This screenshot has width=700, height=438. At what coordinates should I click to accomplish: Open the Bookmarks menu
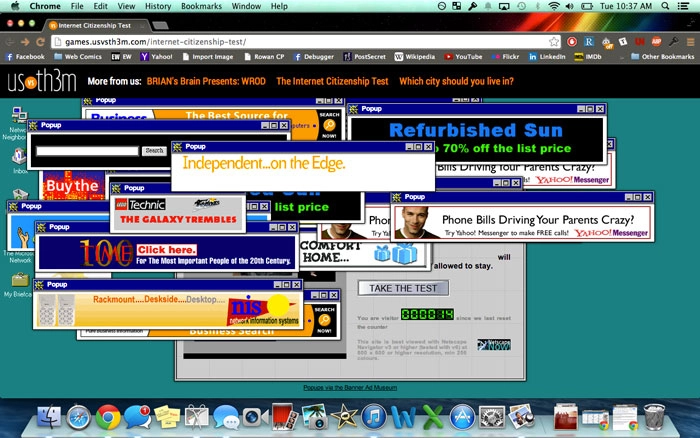[x=201, y=6]
